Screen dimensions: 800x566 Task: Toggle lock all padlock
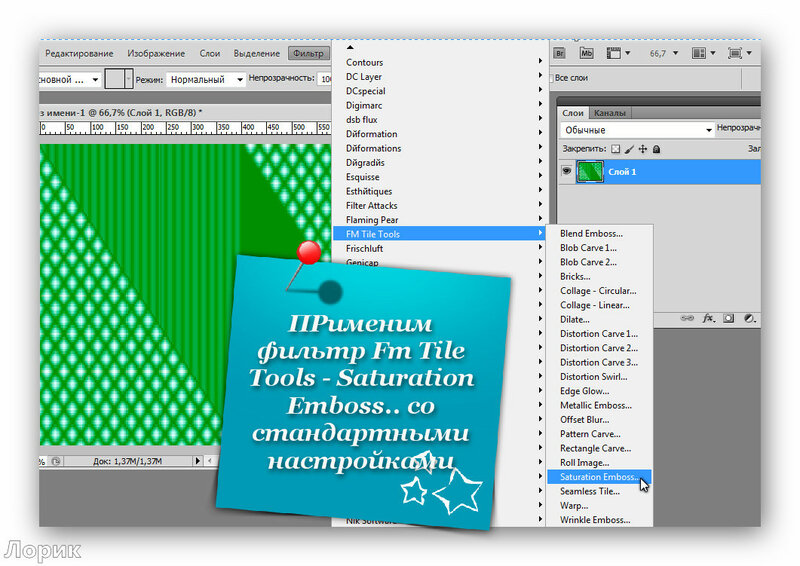coord(657,149)
